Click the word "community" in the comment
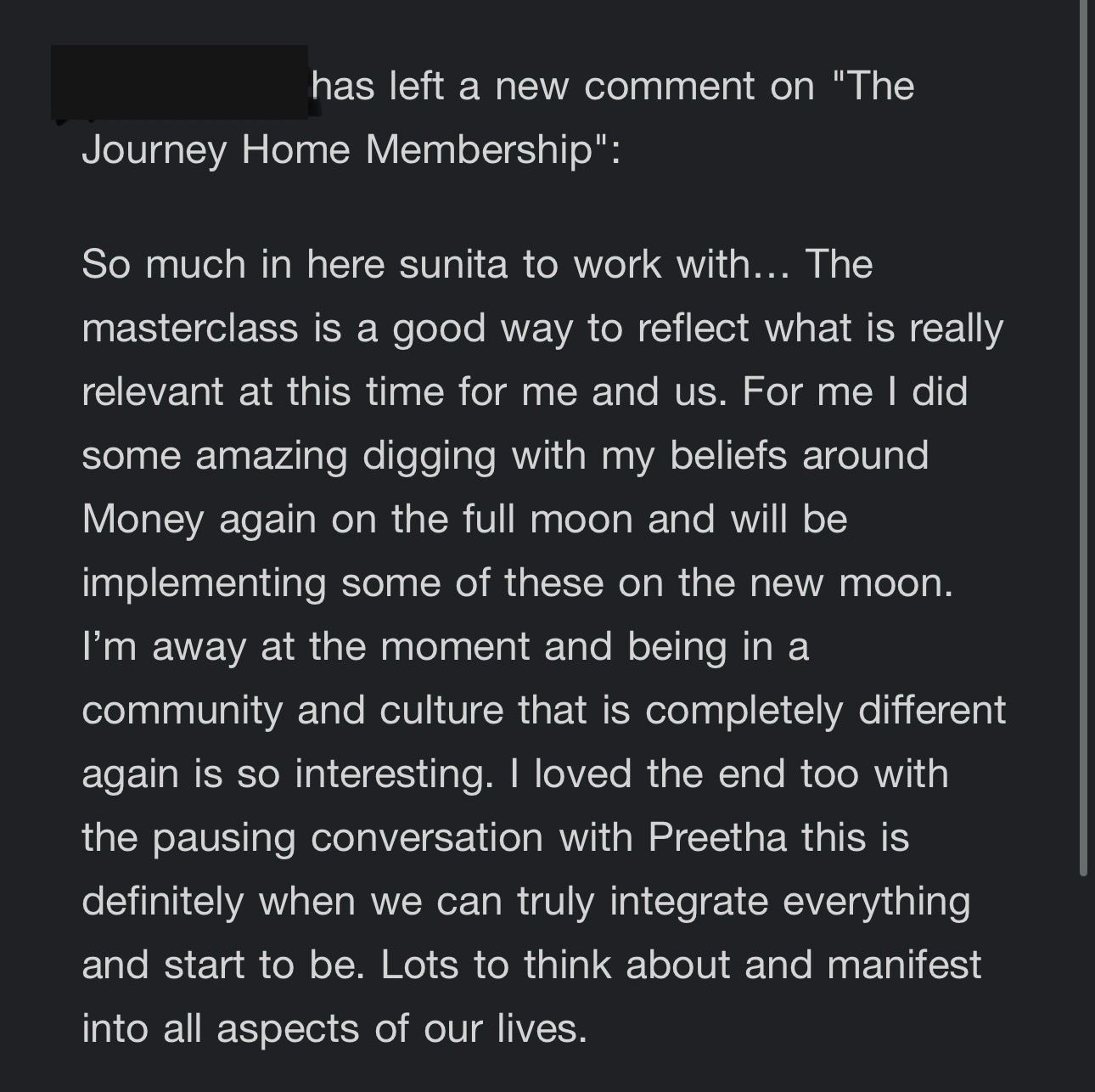 (x=182, y=711)
